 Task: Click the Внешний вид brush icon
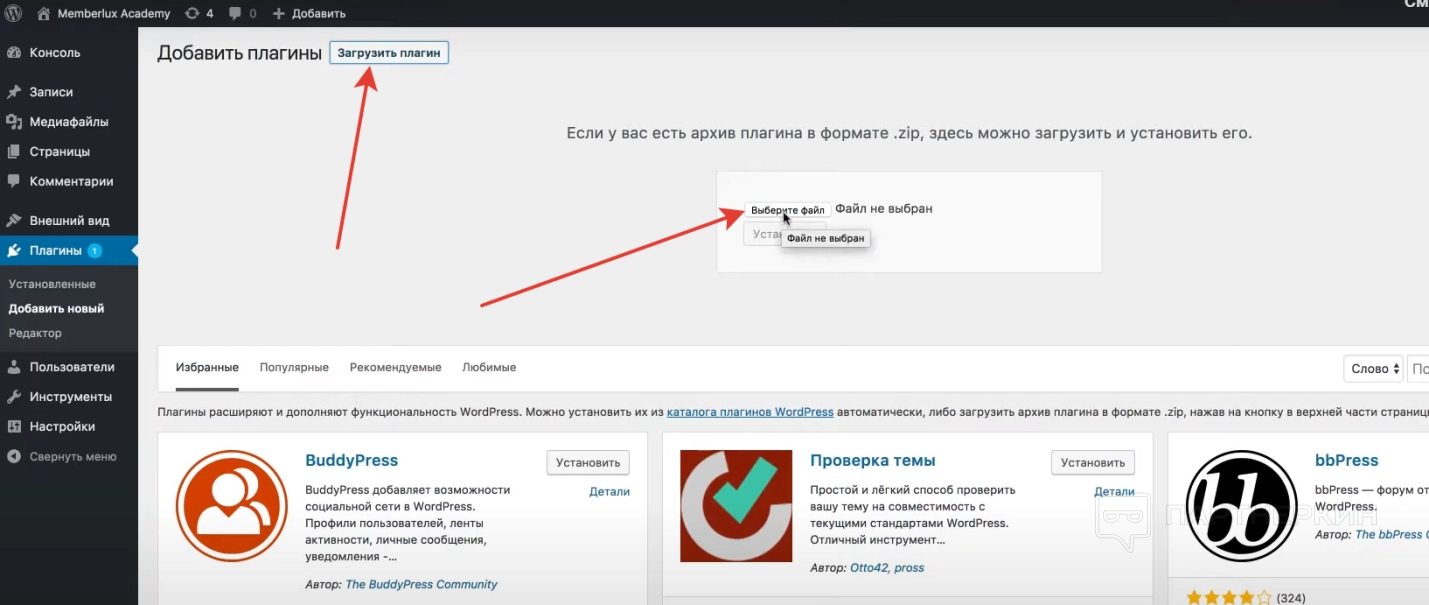[14, 220]
